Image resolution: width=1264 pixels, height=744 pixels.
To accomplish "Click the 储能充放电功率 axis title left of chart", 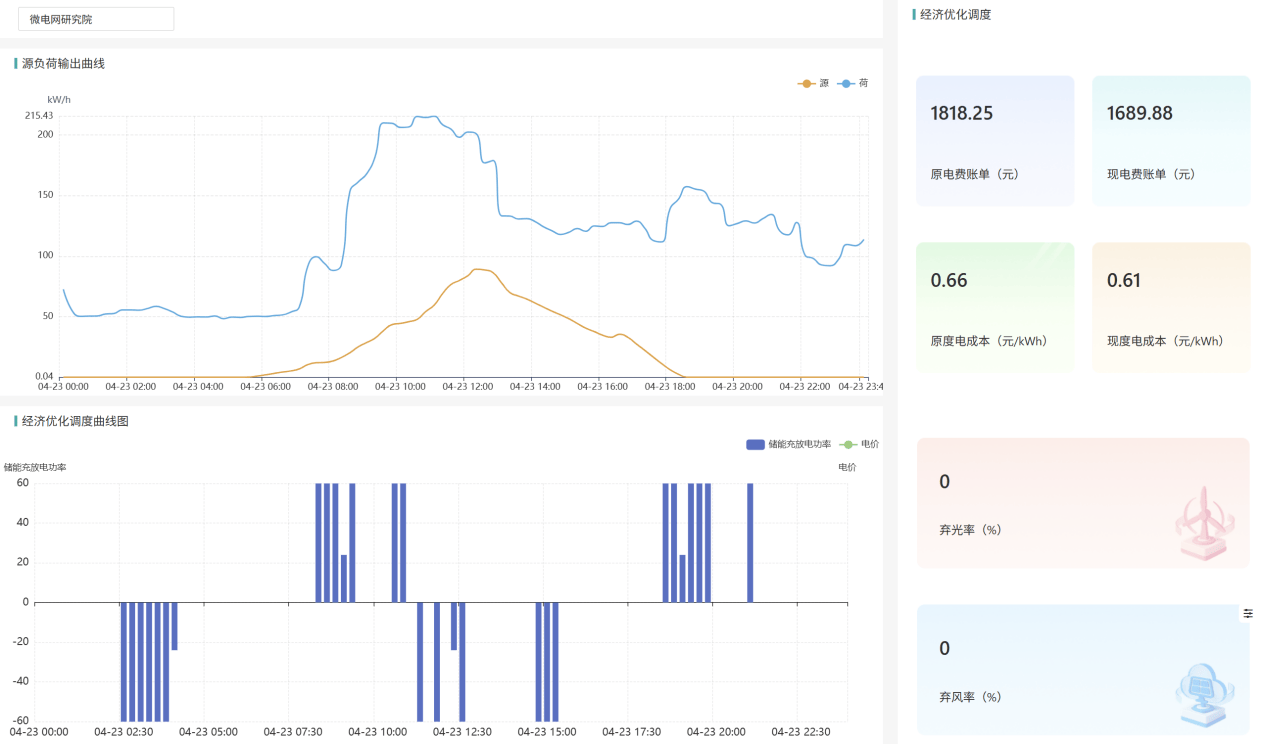I will point(35,467).
